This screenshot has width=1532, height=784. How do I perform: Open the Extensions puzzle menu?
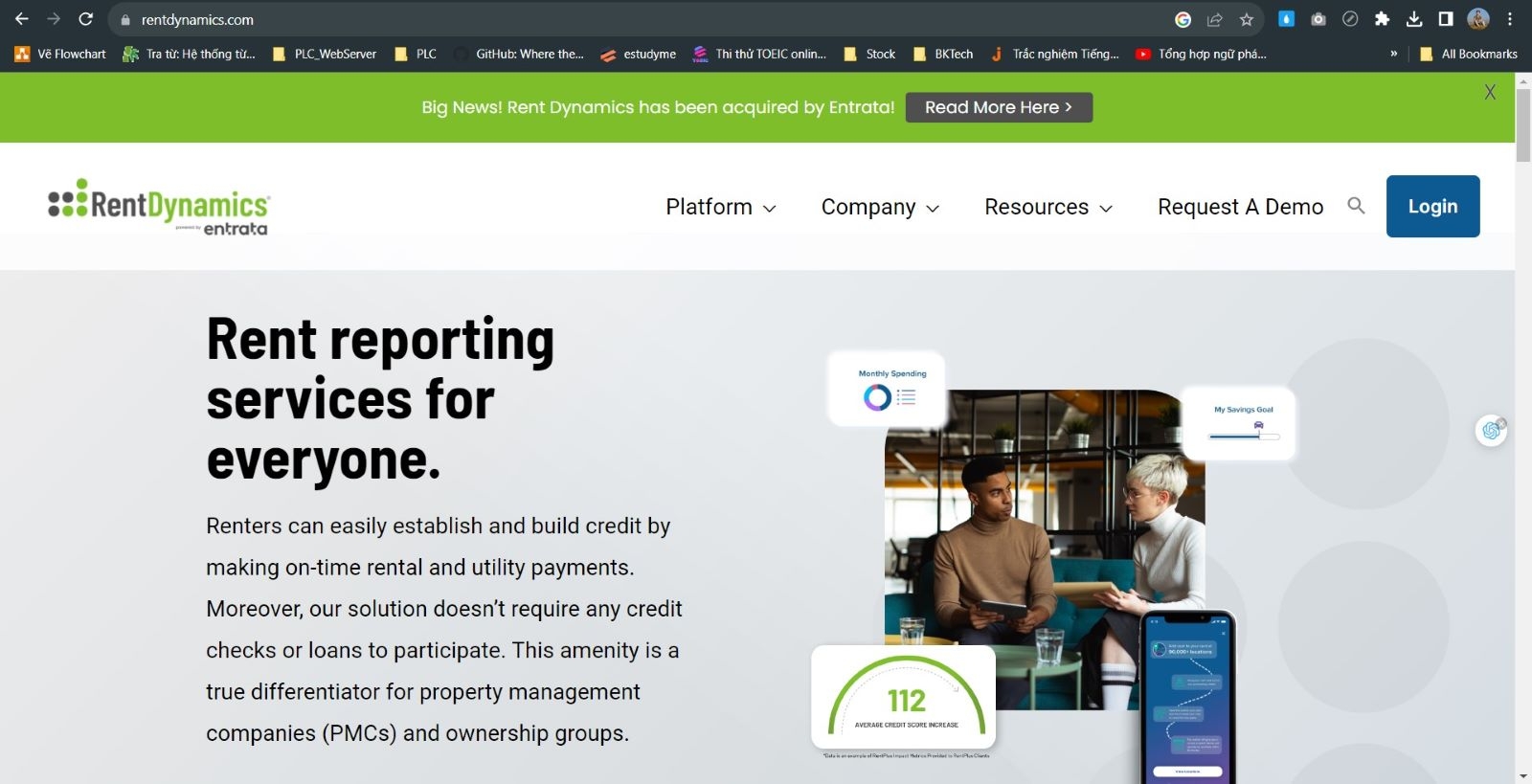click(1382, 19)
